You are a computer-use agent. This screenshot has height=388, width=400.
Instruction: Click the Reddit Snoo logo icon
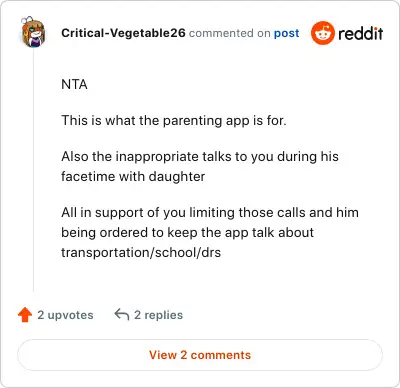pos(322,33)
